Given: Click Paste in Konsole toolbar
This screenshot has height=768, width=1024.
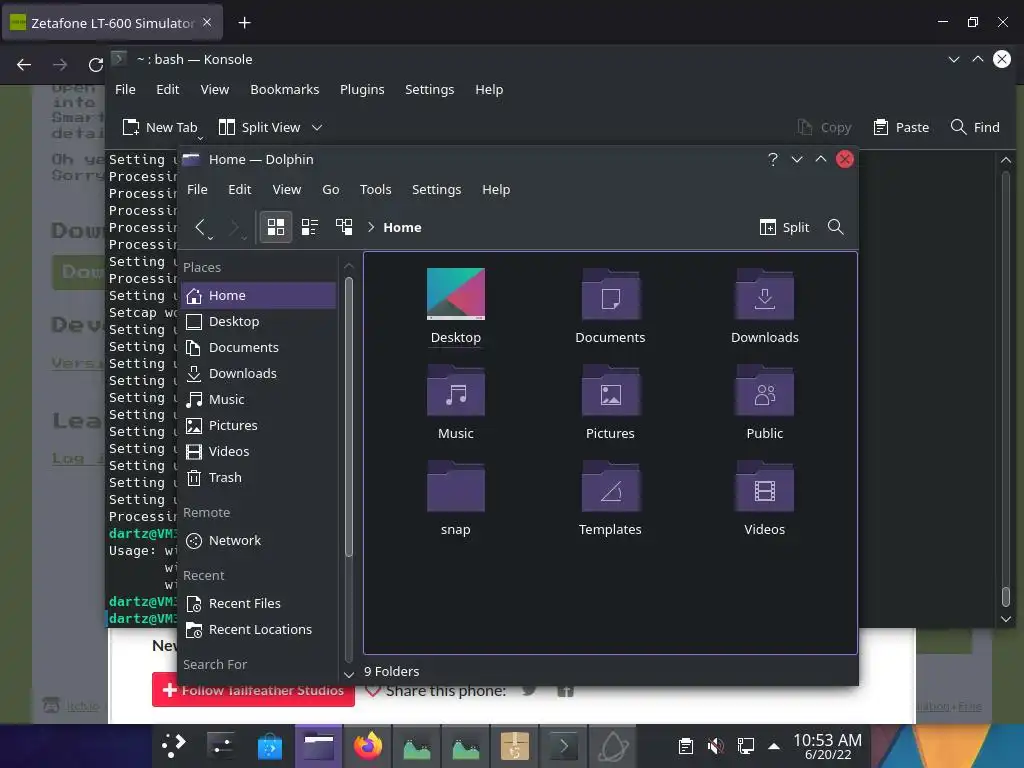Looking at the screenshot, I should point(901,127).
